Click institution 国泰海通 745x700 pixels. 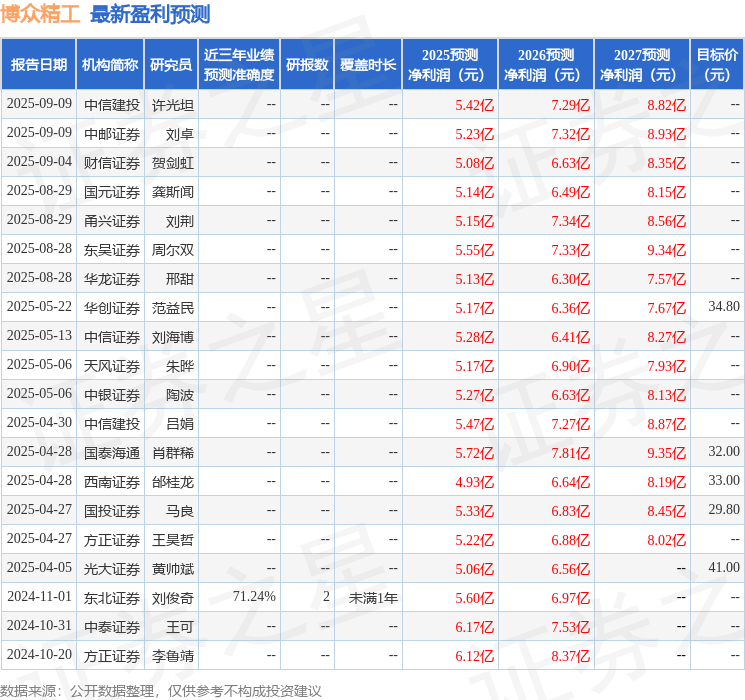[x=112, y=453]
